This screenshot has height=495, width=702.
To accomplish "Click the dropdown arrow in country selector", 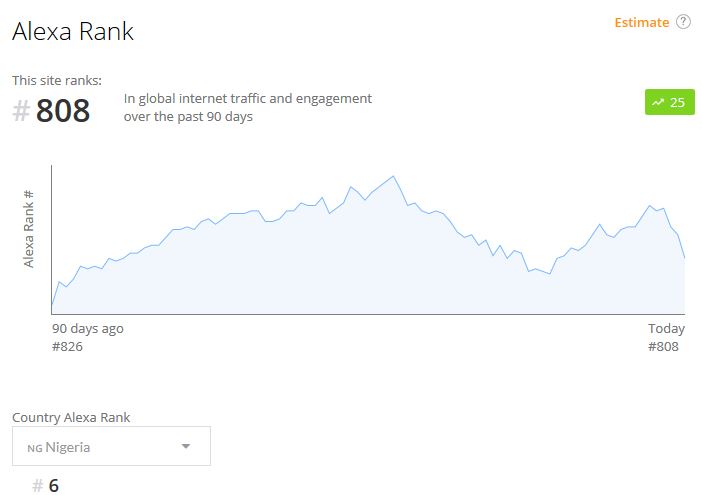I will coord(185,446).
